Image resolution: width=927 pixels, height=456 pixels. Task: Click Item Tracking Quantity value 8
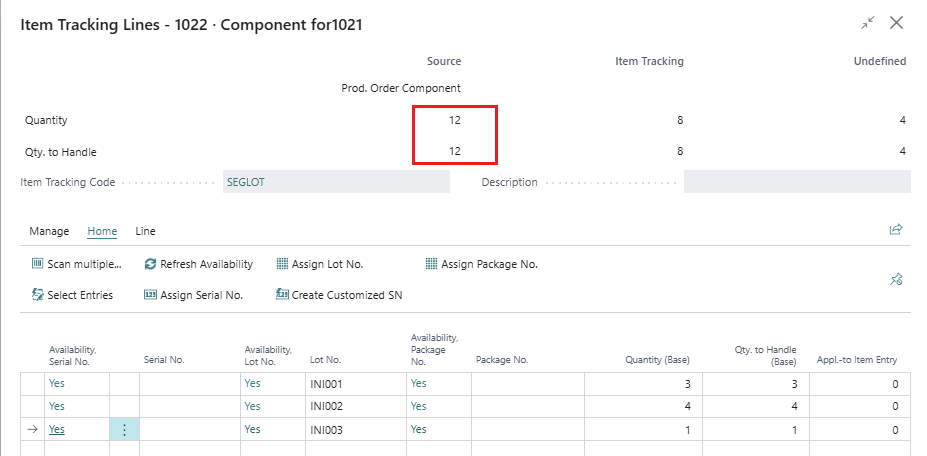click(680, 120)
